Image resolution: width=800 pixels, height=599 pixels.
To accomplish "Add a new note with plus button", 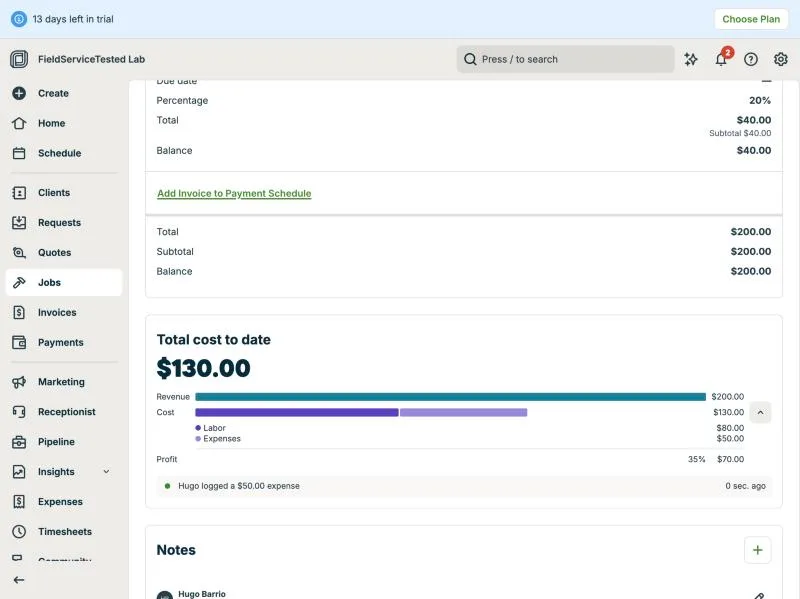I will [757, 550].
